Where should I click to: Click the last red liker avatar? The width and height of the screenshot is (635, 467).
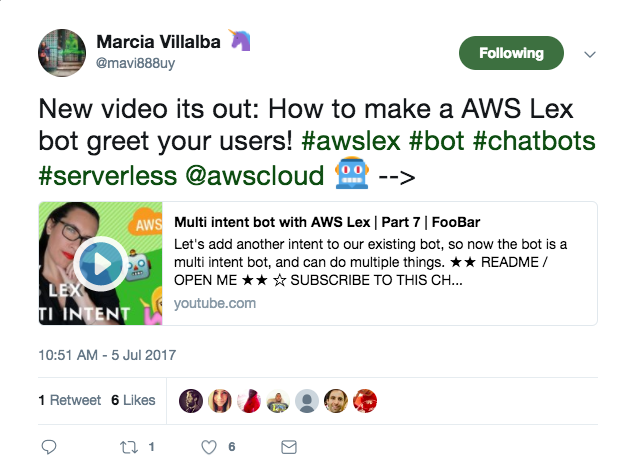click(x=365, y=401)
